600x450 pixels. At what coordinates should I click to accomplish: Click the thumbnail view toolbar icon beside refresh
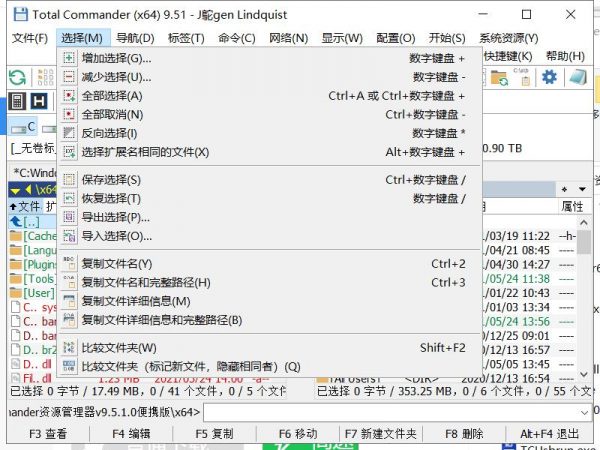click(46, 78)
